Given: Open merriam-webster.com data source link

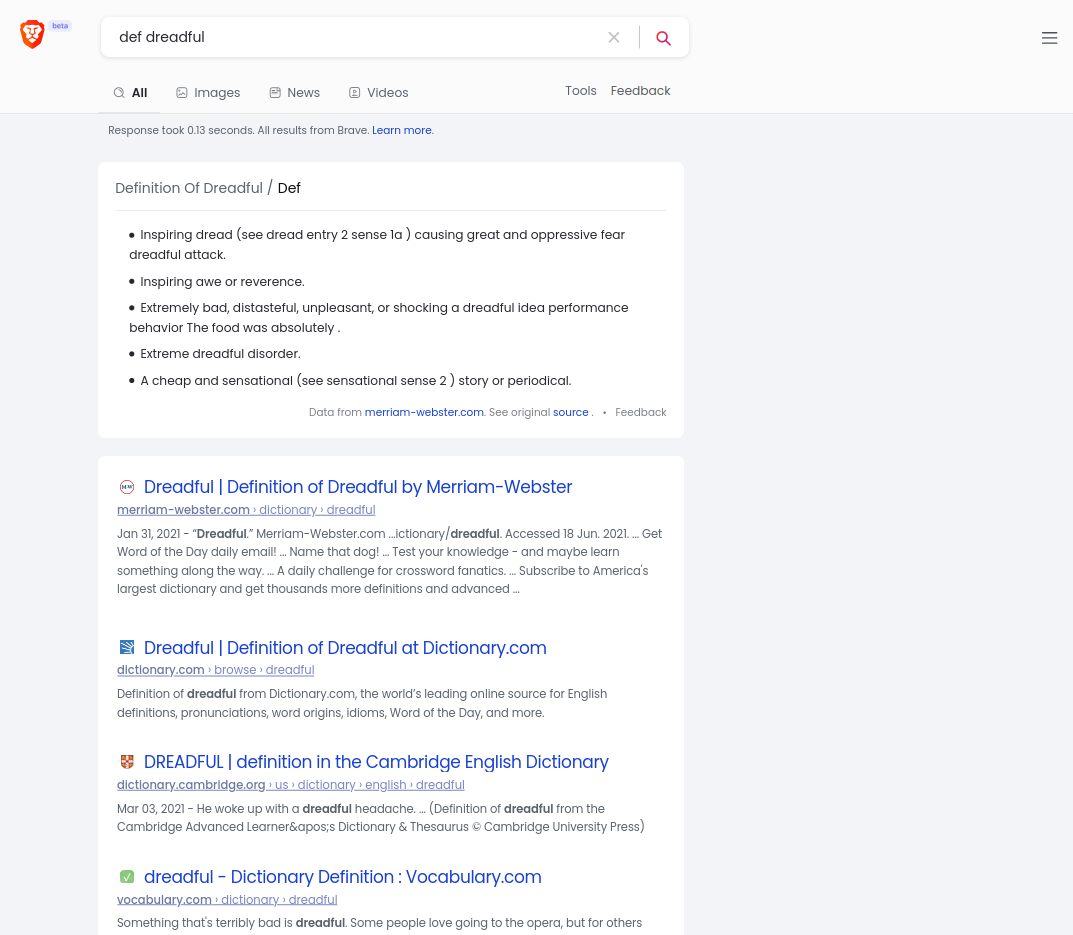Looking at the screenshot, I should [x=424, y=412].
